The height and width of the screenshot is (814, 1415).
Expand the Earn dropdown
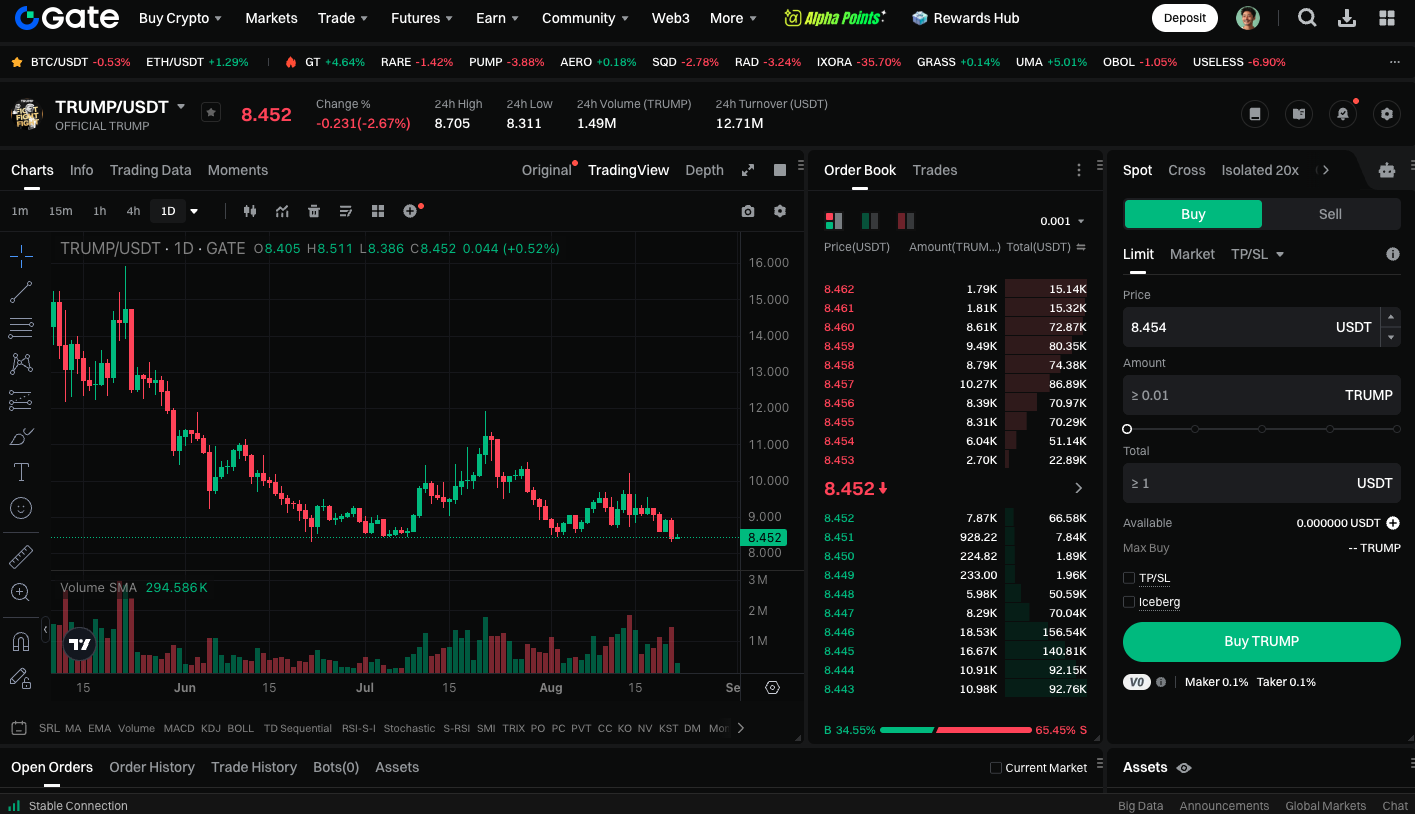click(x=498, y=18)
